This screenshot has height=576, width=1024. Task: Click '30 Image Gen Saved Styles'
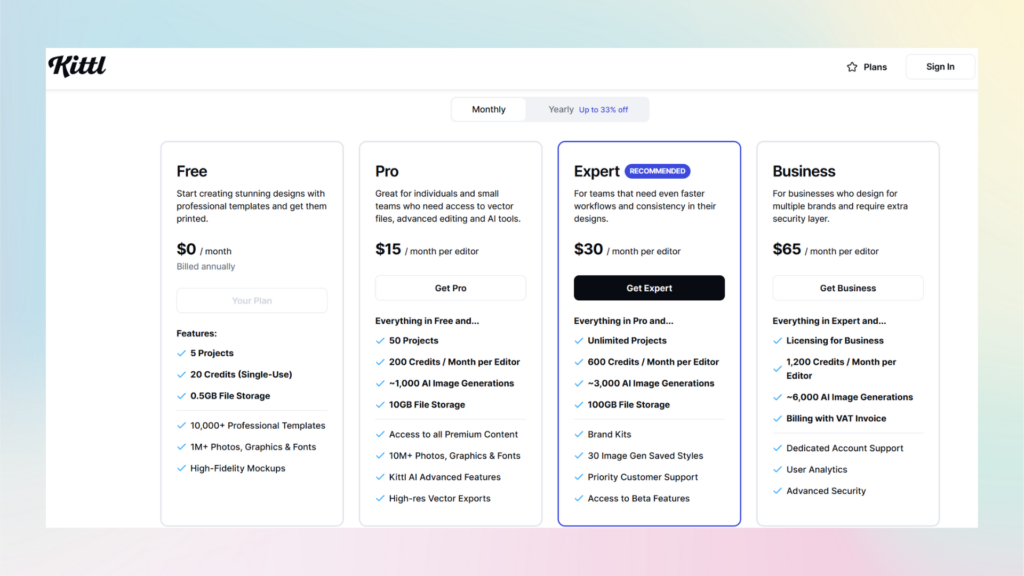point(645,456)
